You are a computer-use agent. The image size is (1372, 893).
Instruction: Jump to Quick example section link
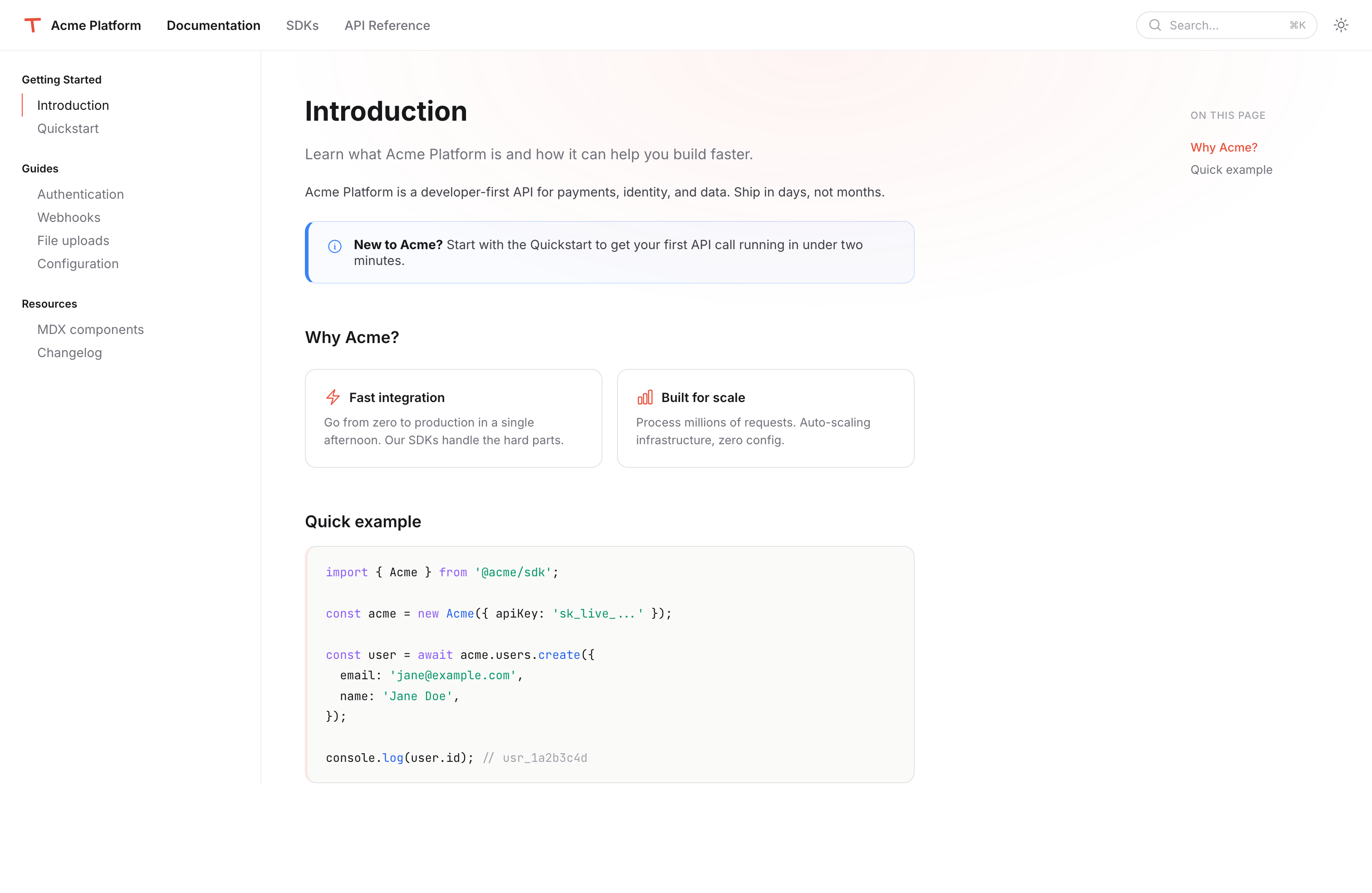click(x=1231, y=170)
